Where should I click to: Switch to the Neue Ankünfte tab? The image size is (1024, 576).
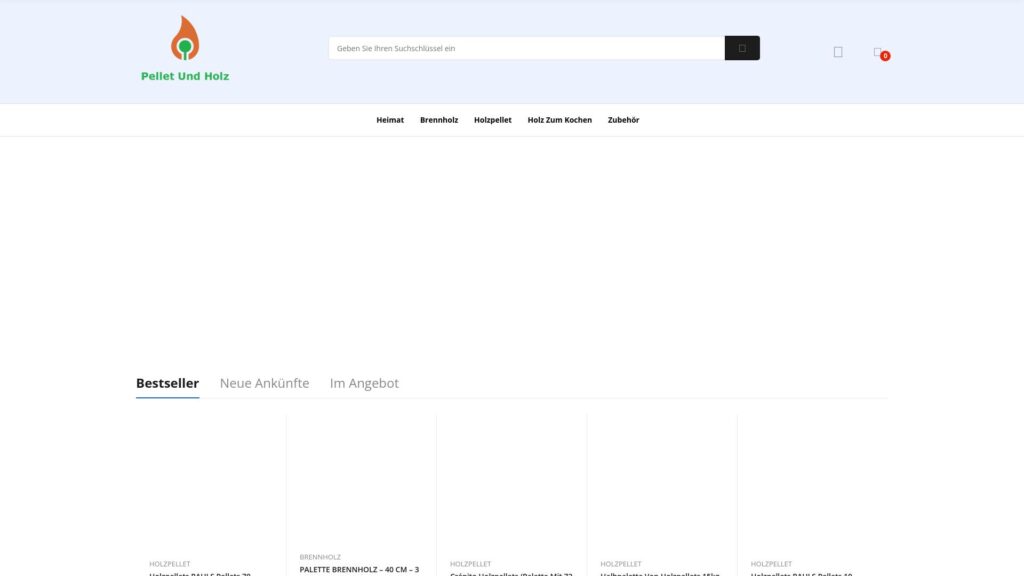tap(265, 383)
